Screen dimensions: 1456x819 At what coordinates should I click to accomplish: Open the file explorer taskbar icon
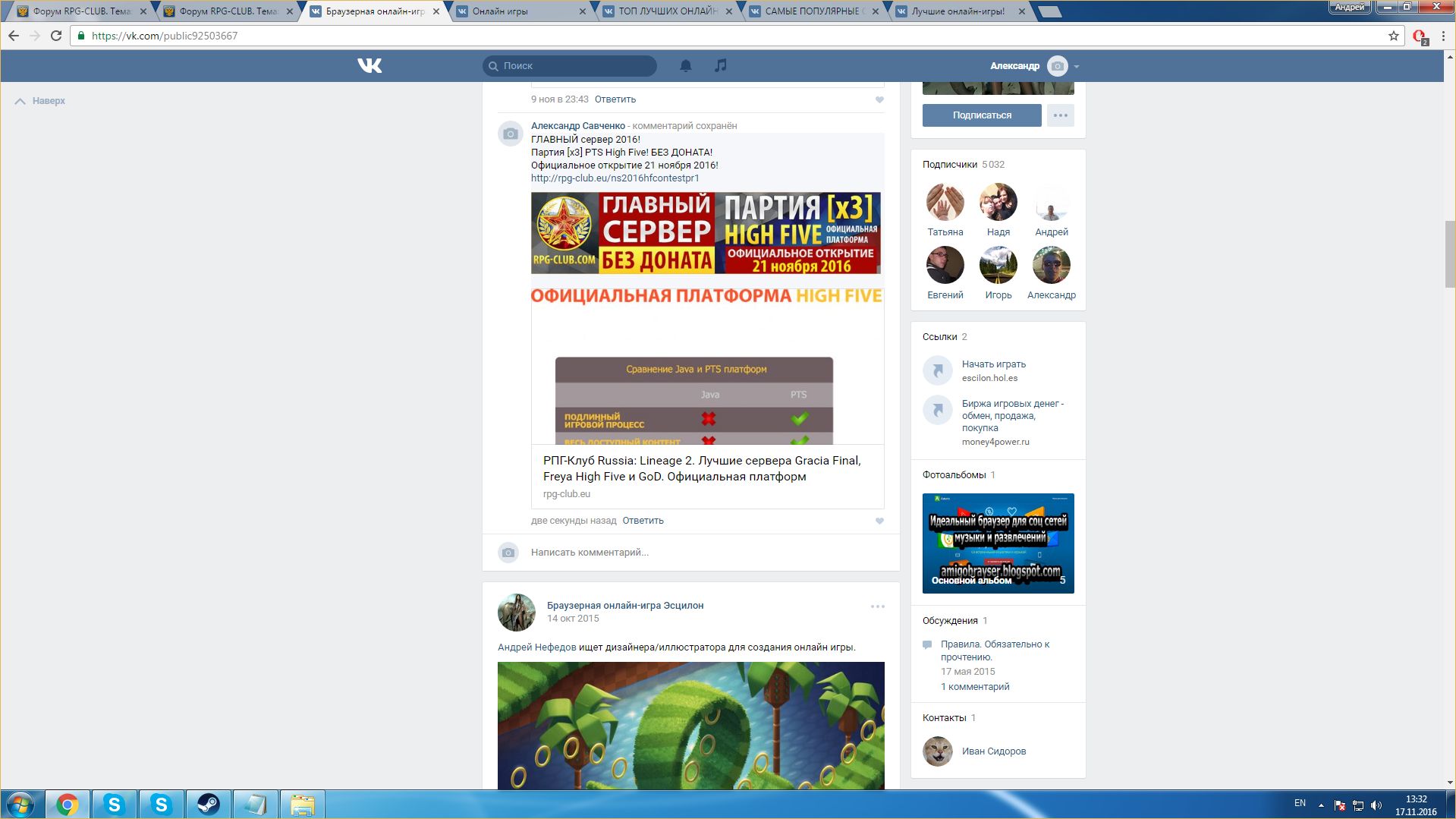pyautogui.click(x=302, y=805)
